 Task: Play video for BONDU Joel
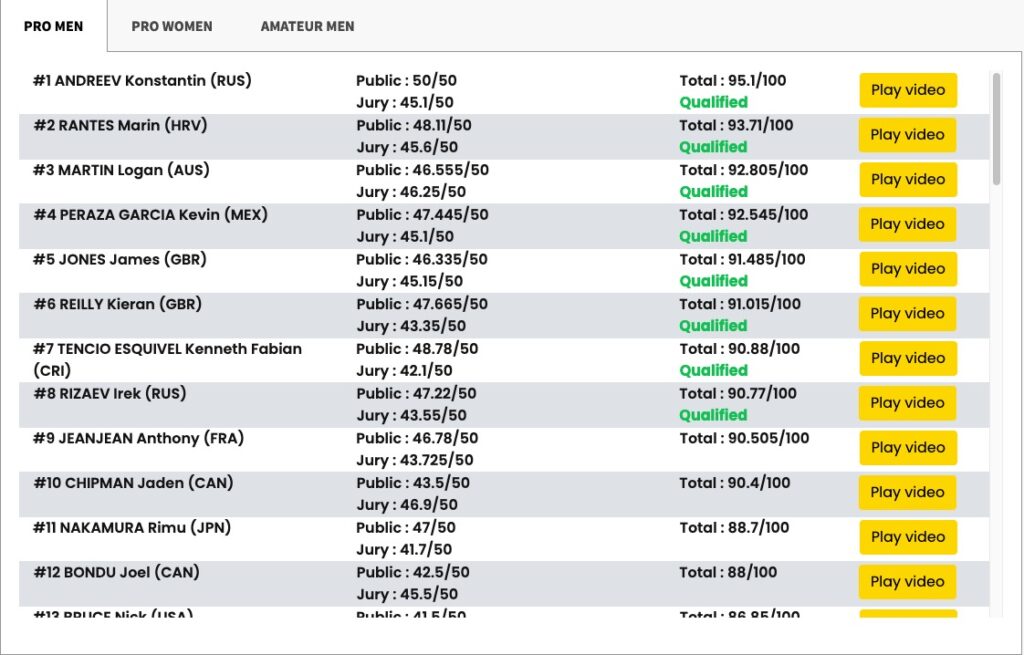pos(908,582)
